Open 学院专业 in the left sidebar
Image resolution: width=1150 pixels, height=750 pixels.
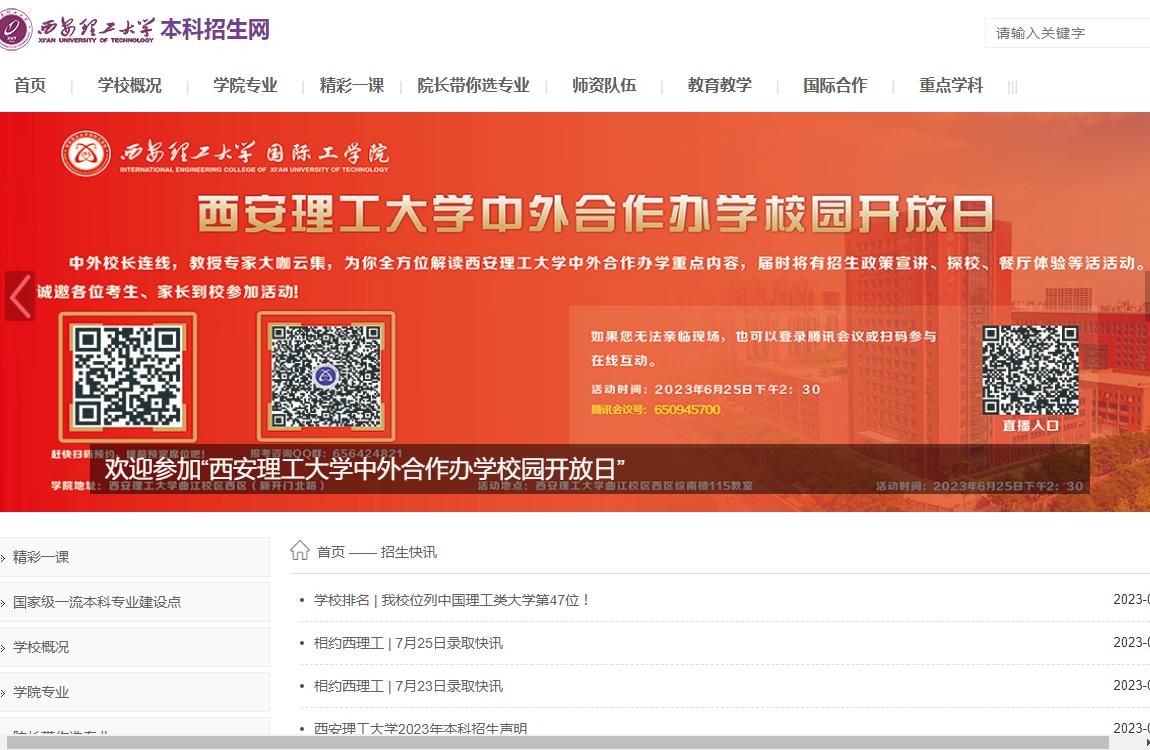click(135, 692)
